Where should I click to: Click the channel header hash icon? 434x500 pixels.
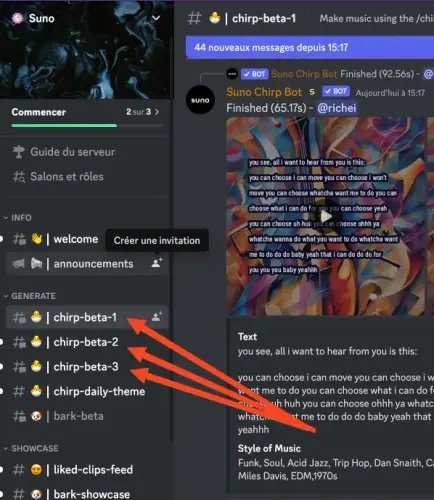click(194, 18)
